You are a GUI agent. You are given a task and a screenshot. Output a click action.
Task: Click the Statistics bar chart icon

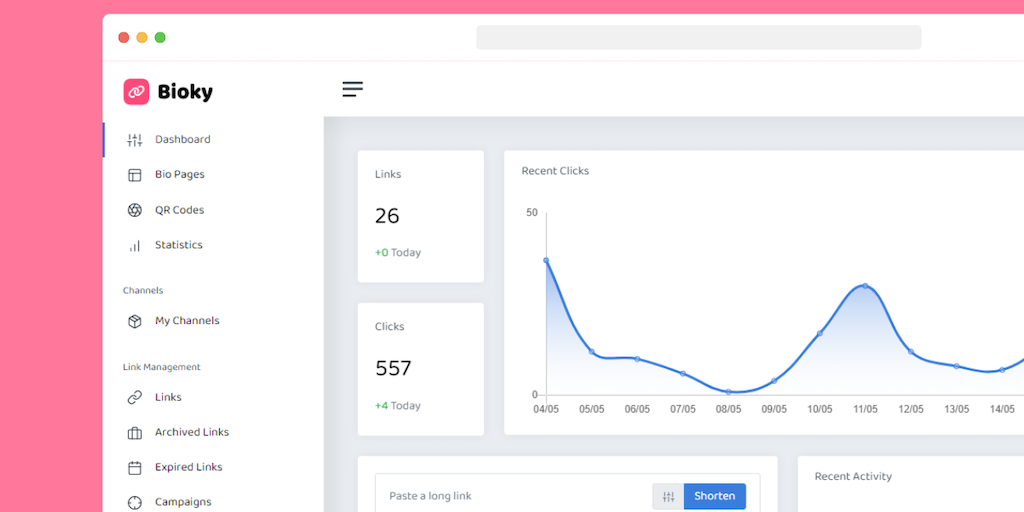click(x=135, y=246)
